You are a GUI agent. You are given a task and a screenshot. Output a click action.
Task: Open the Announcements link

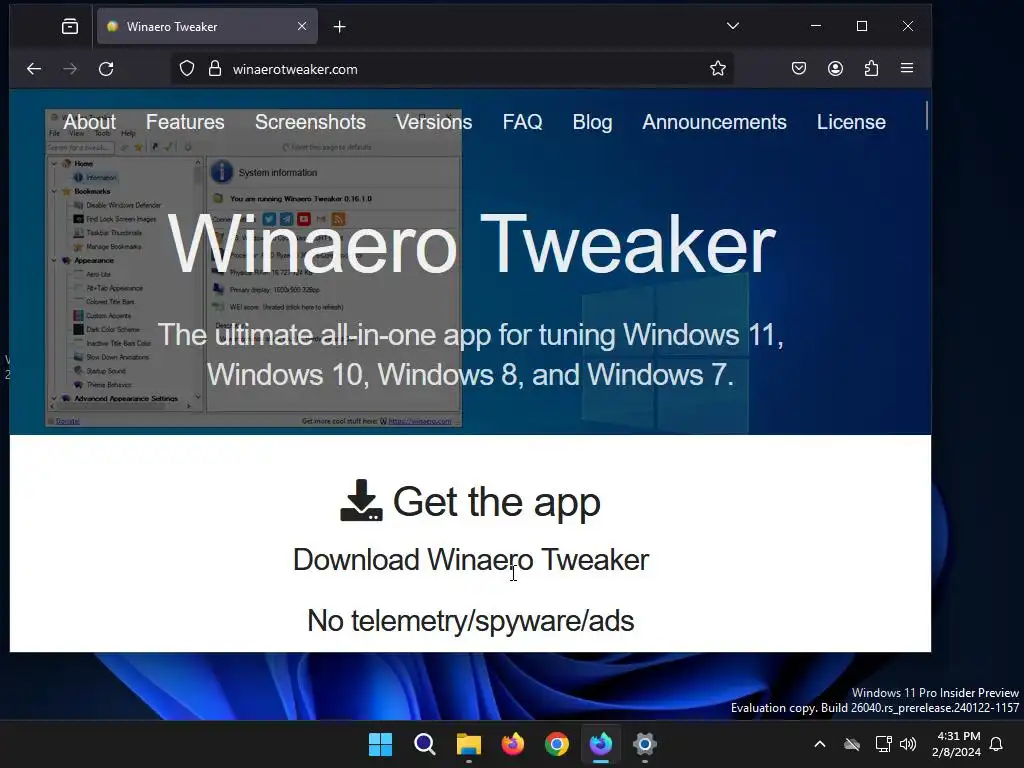(714, 121)
